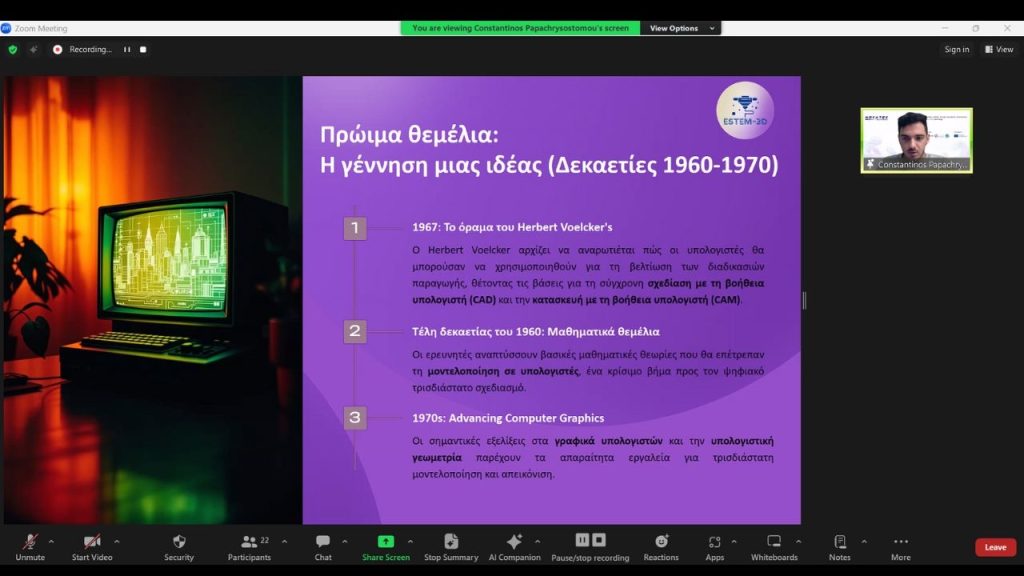This screenshot has width=1024, height=576.
Task: Expand arrow next to Participants
Action: click(284, 541)
